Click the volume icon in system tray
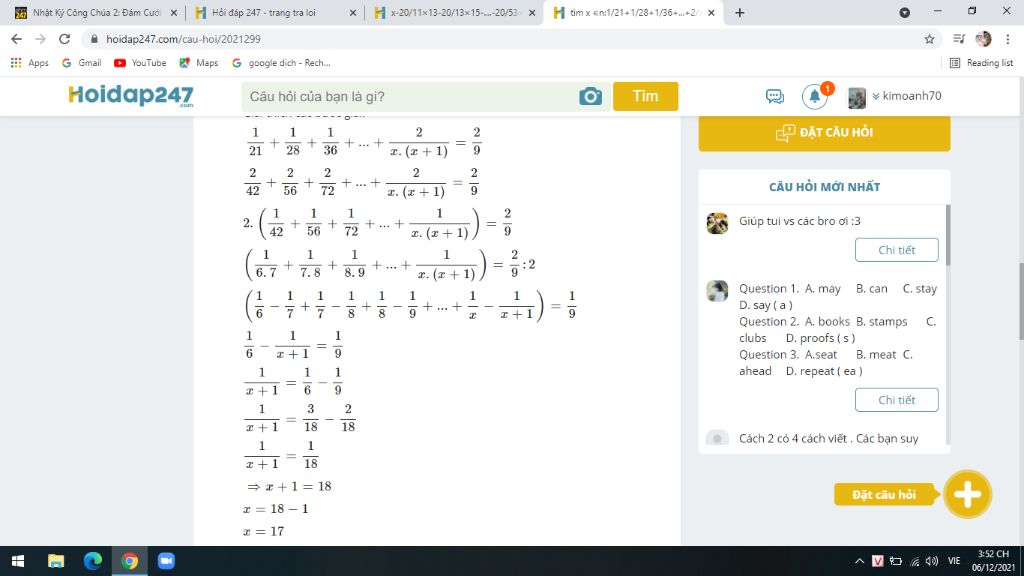Image resolution: width=1024 pixels, height=576 pixels. click(932, 561)
